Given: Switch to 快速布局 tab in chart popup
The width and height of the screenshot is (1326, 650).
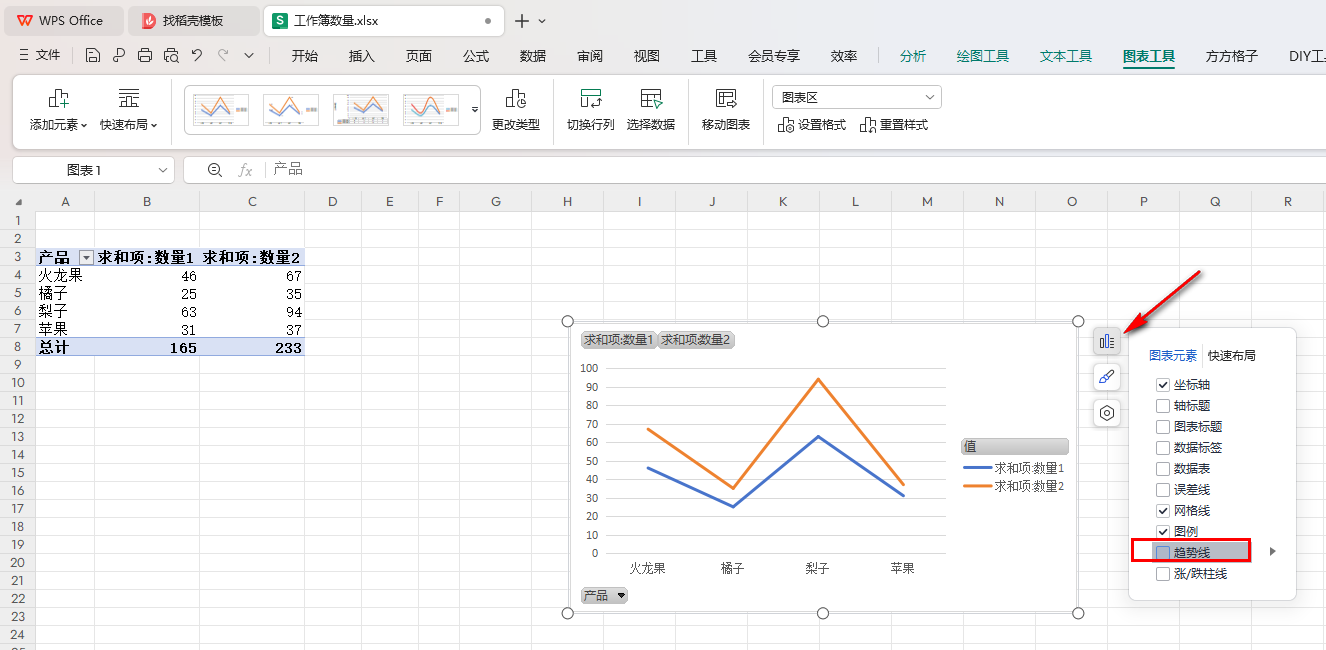Looking at the screenshot, I should (1232, 355).
